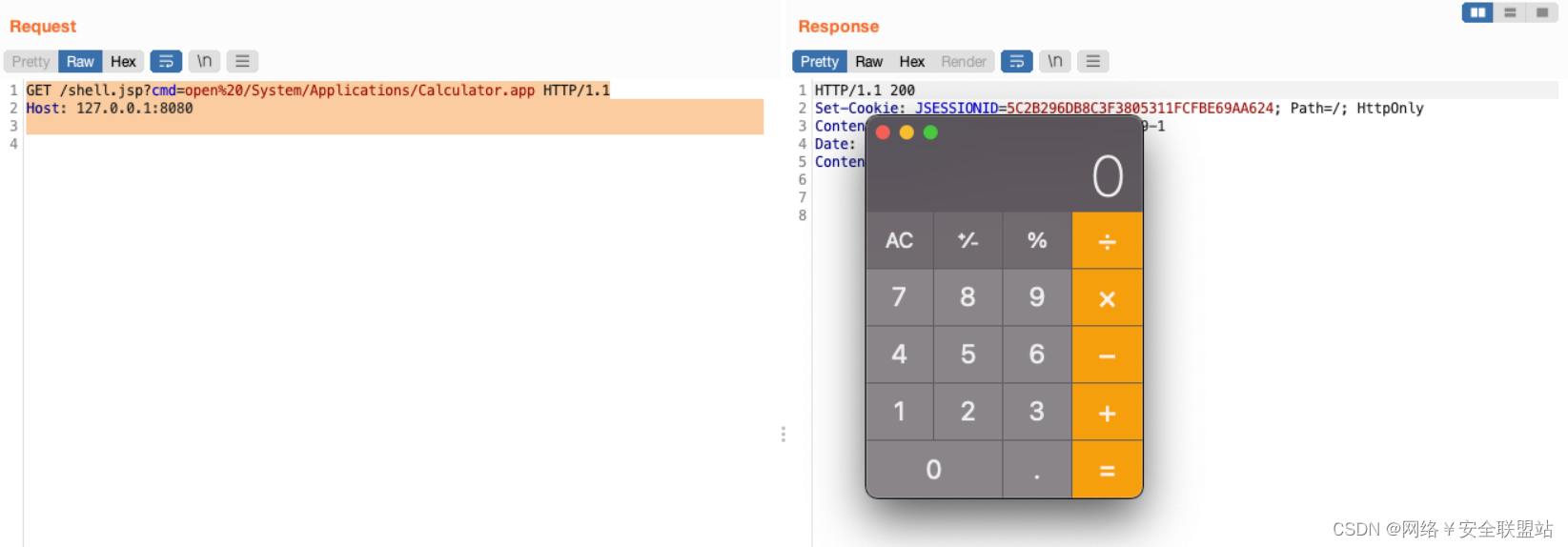Close the Calculator window with red button
This screenshot has width=1568, height=547.
[x=883, y=132]
